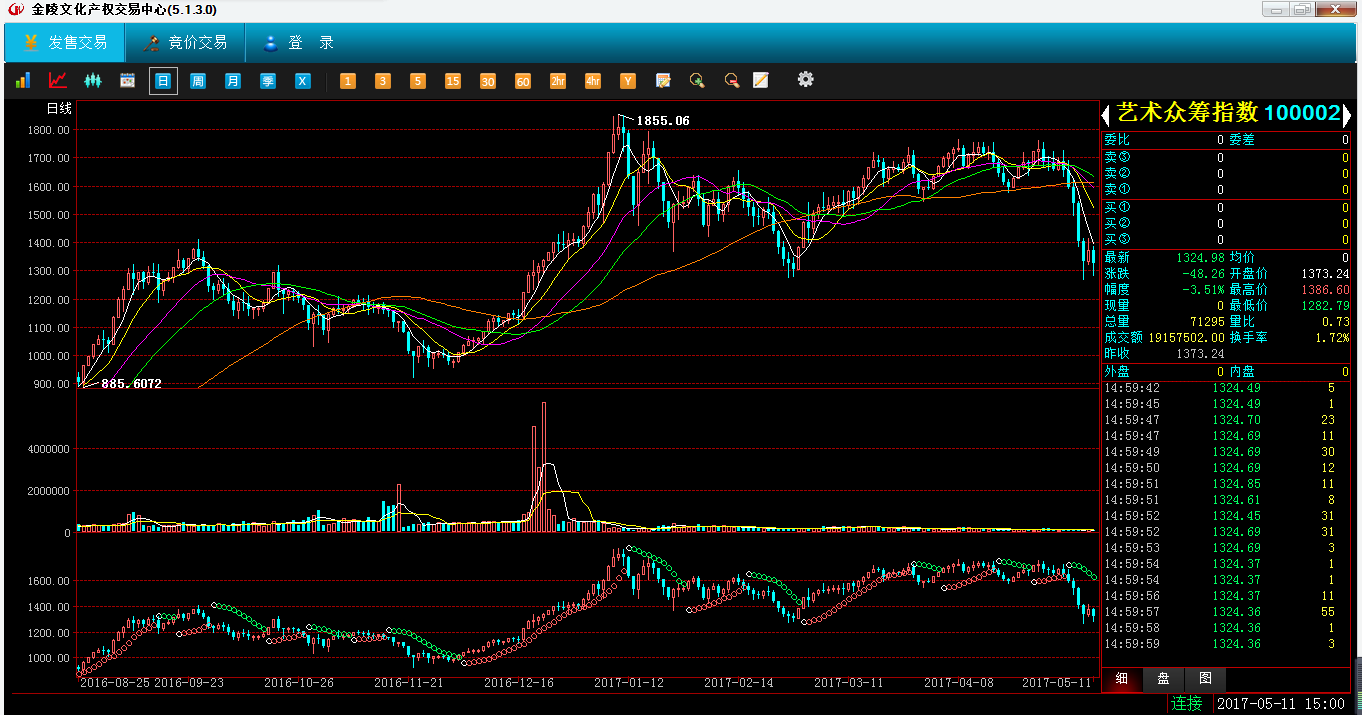
Task: Click the 成交额 value 19157502.00
Action: point(1186,337)
